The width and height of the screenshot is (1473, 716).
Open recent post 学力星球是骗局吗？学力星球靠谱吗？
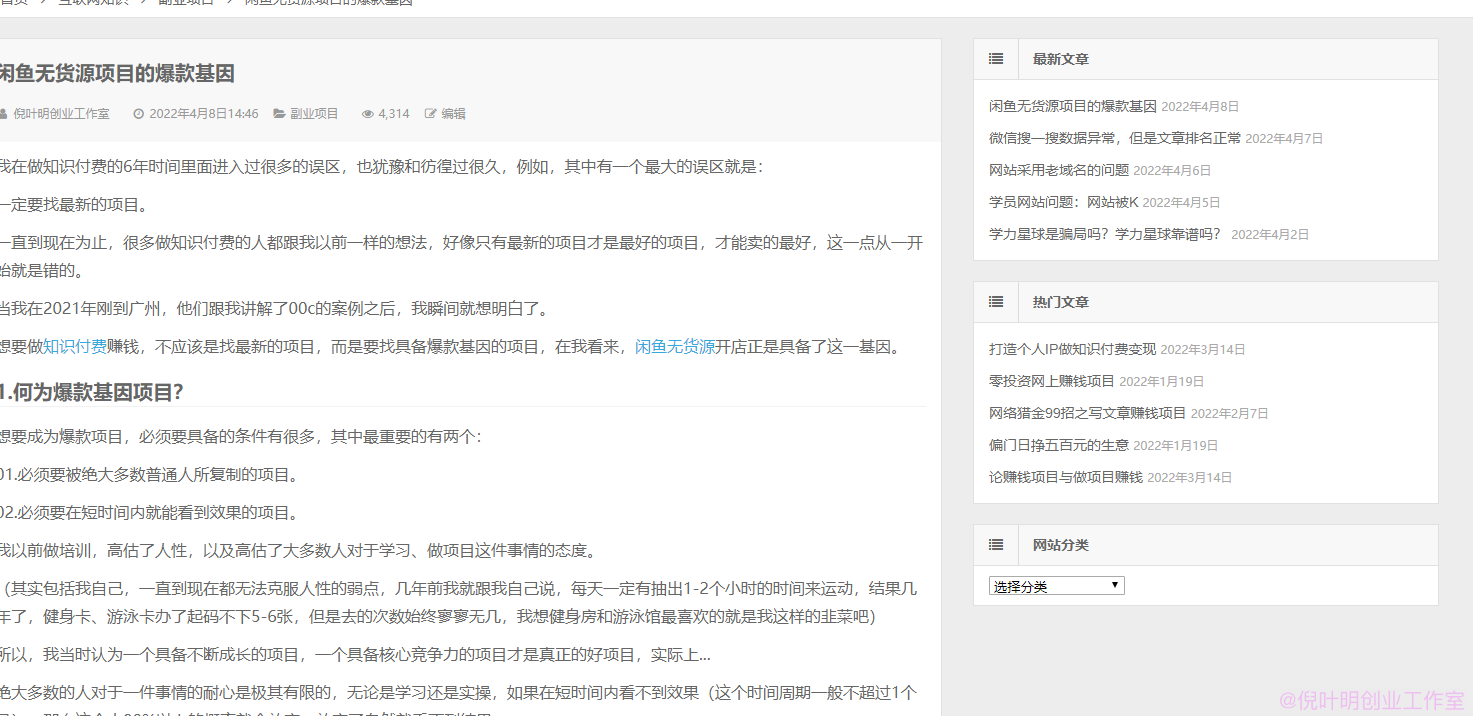[1106, 234]
